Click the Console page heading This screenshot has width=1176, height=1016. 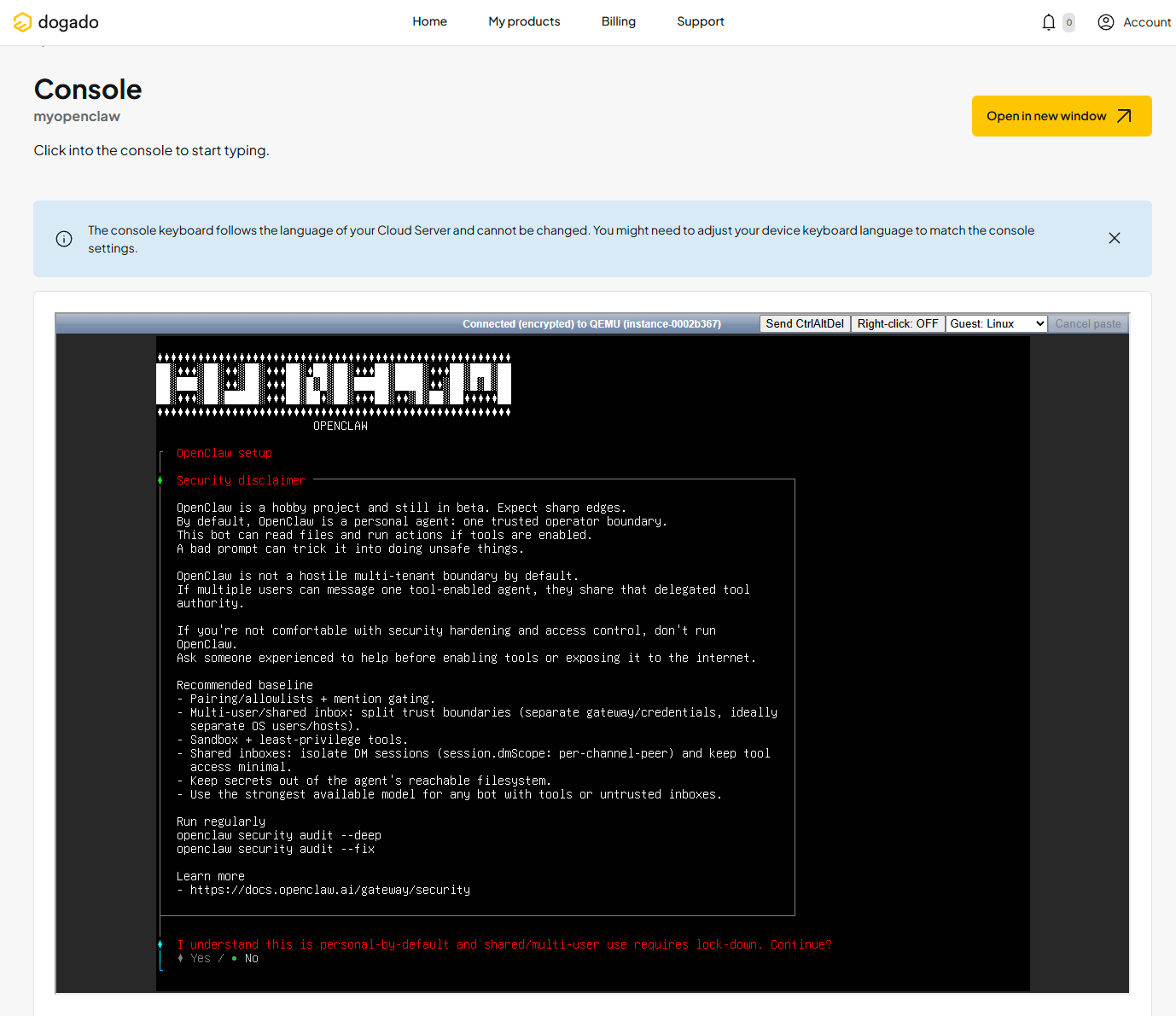(x=88, y=90)
